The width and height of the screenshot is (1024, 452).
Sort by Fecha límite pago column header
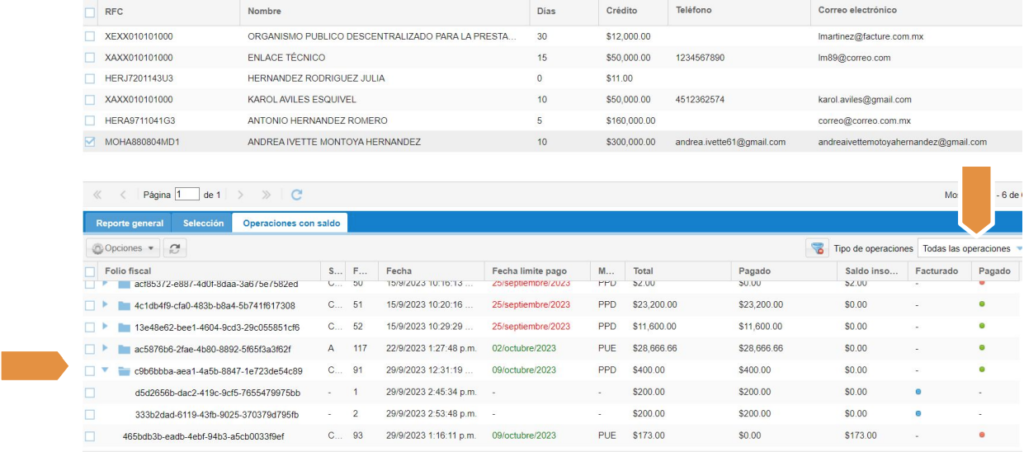(x=529, y=271)
